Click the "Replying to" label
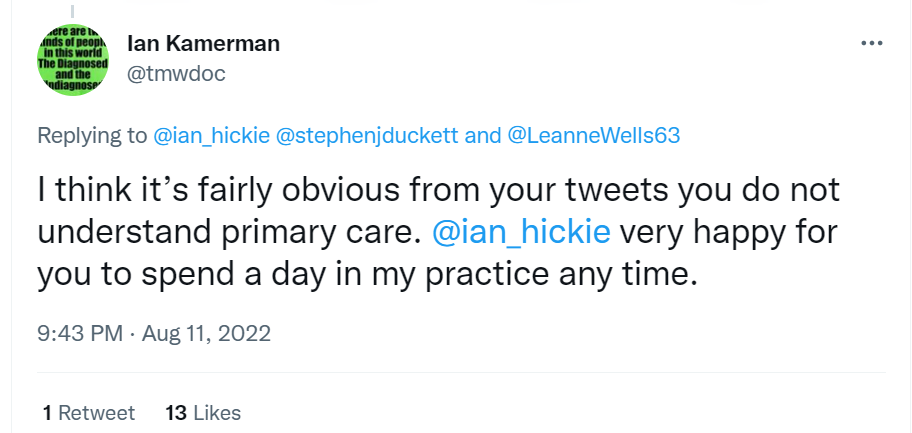This screenshot has height=433, width=912. click(x=92, y=136)
